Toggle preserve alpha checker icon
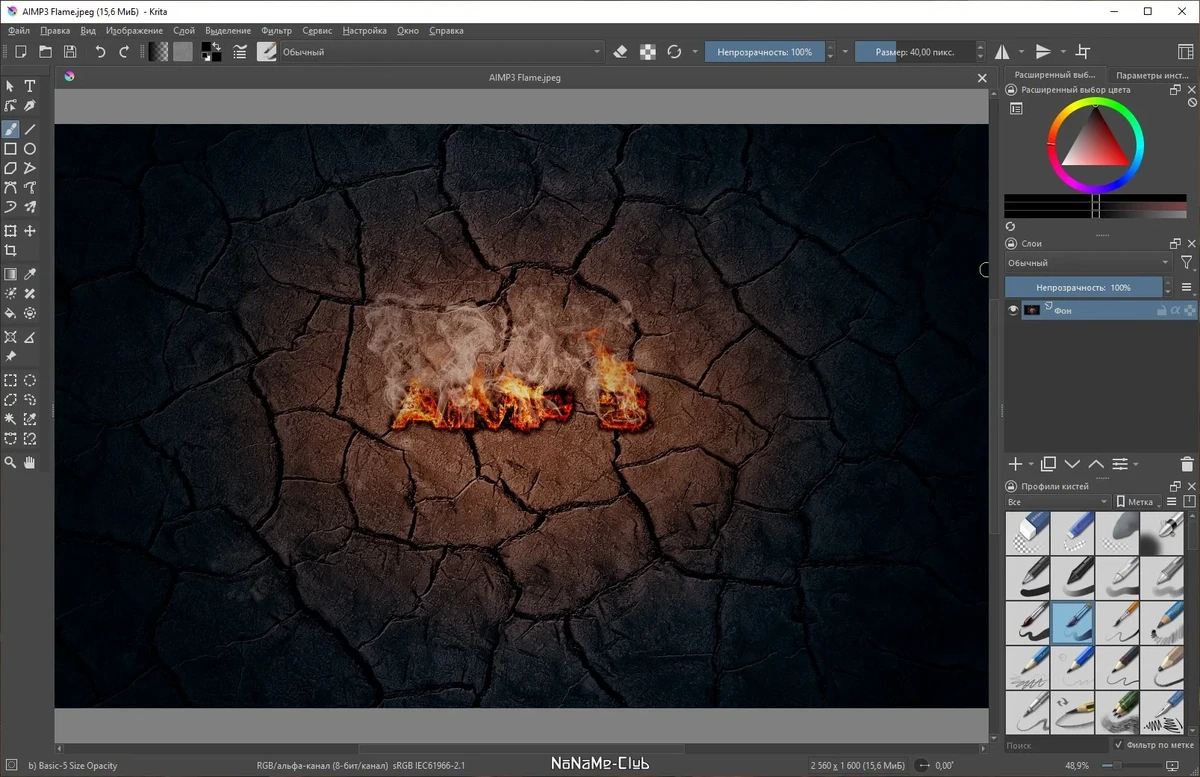 [648, 51]
